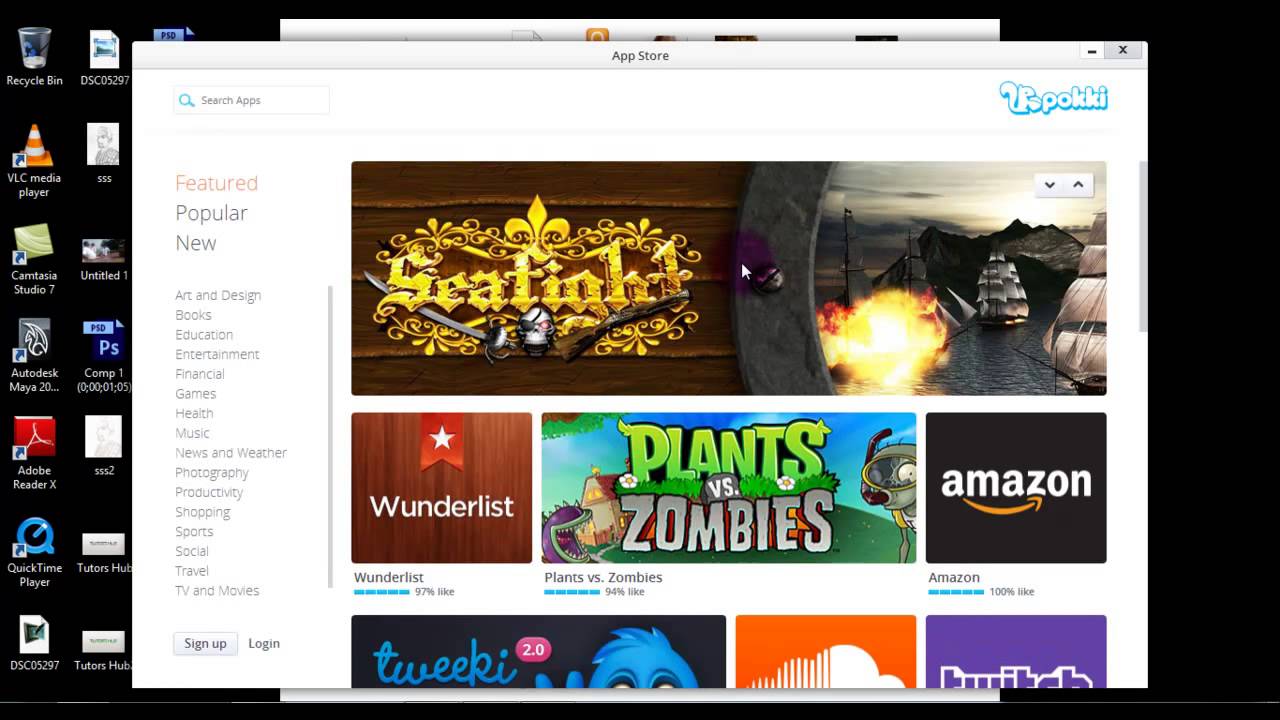The width and height of the screenshot is (1280, 720).
Task: Open the TV and Movies category
Action: click(217, 591)
